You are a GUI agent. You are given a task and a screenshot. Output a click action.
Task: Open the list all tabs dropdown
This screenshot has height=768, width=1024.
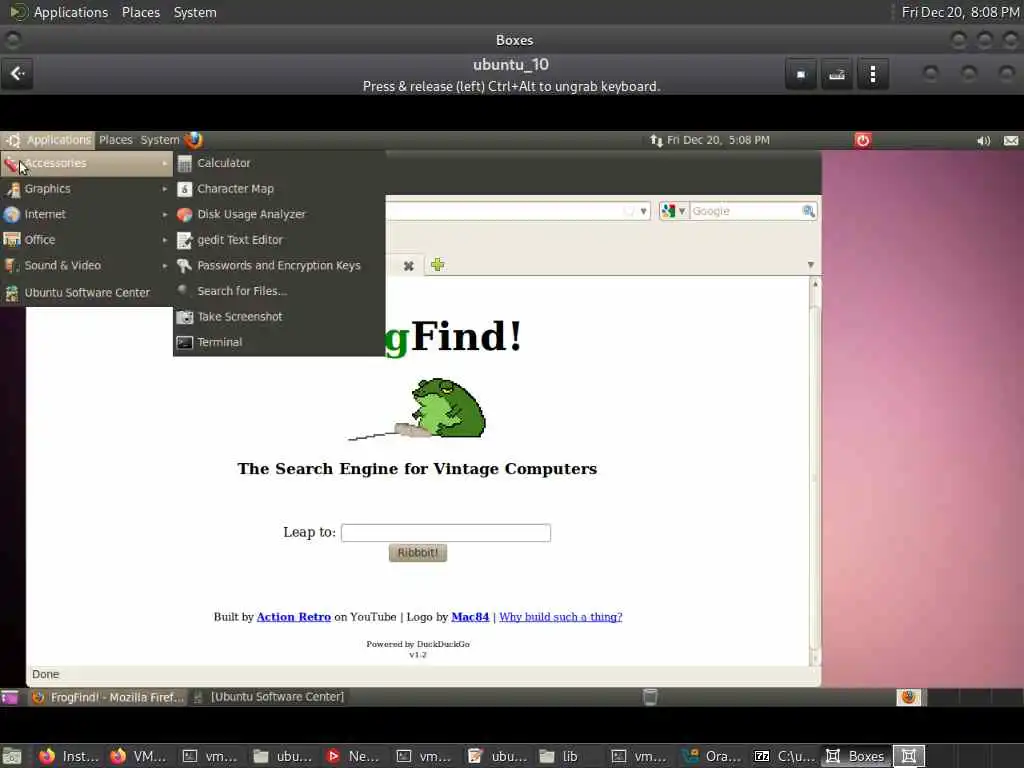(810, 264)
